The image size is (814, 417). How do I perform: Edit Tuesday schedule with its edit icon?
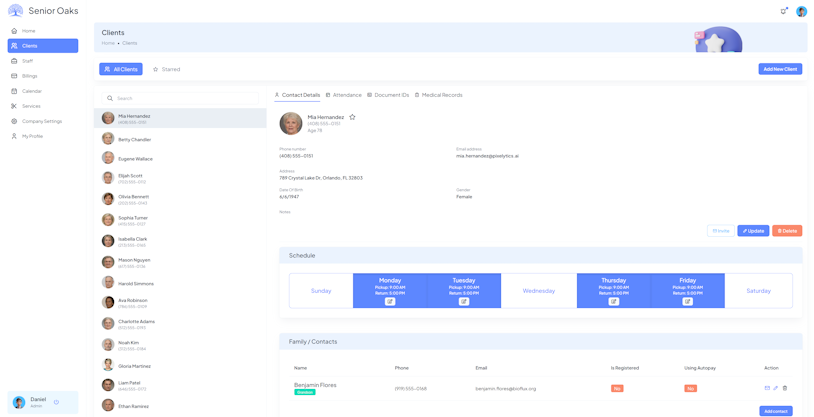click(464, 301)
